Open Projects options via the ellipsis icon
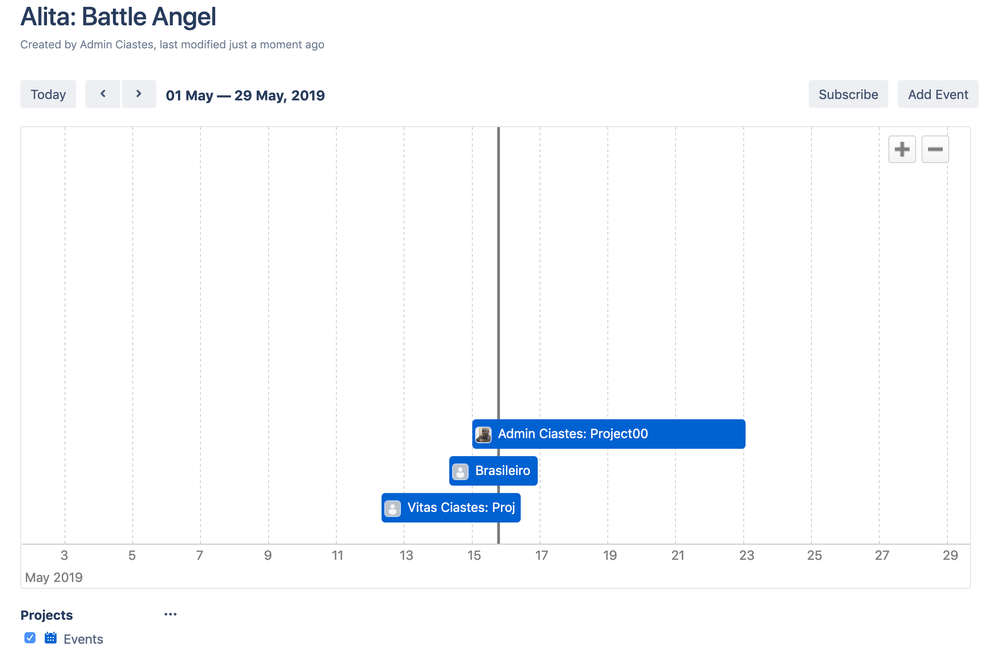999x657 pixels. click(170, 614)
